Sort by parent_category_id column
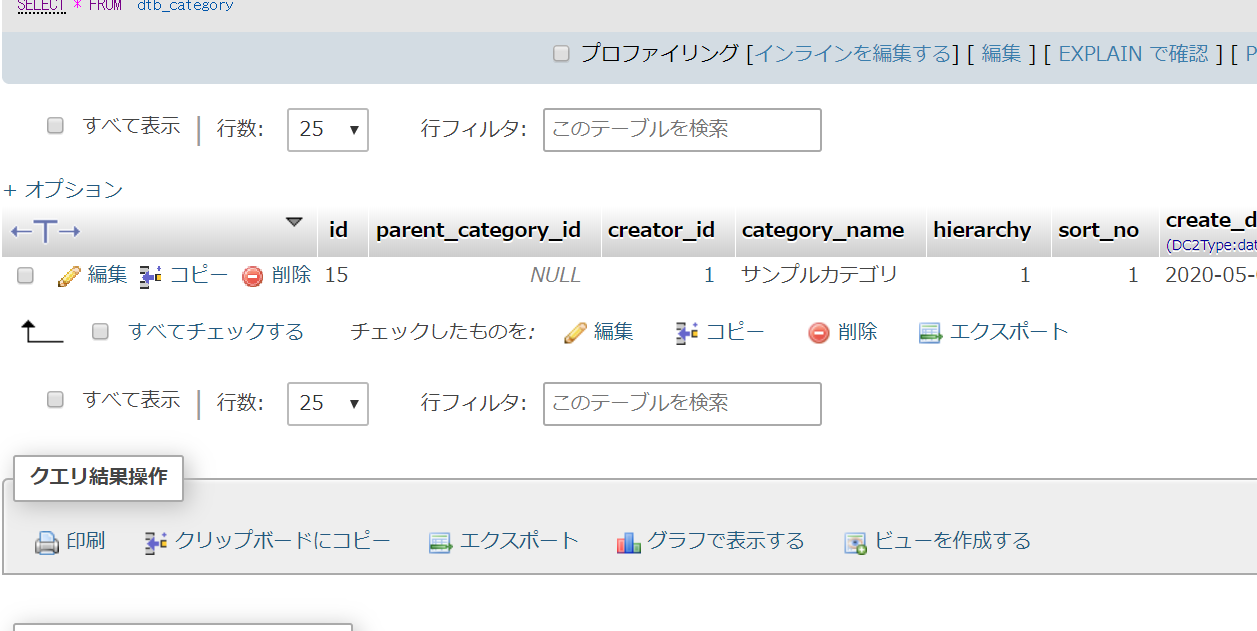Screen dimensions: 1257x631 coord(478,230)
